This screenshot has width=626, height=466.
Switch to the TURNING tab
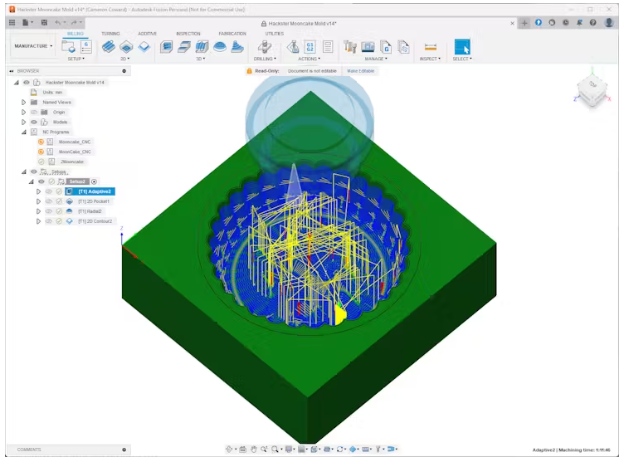(110, 33)
